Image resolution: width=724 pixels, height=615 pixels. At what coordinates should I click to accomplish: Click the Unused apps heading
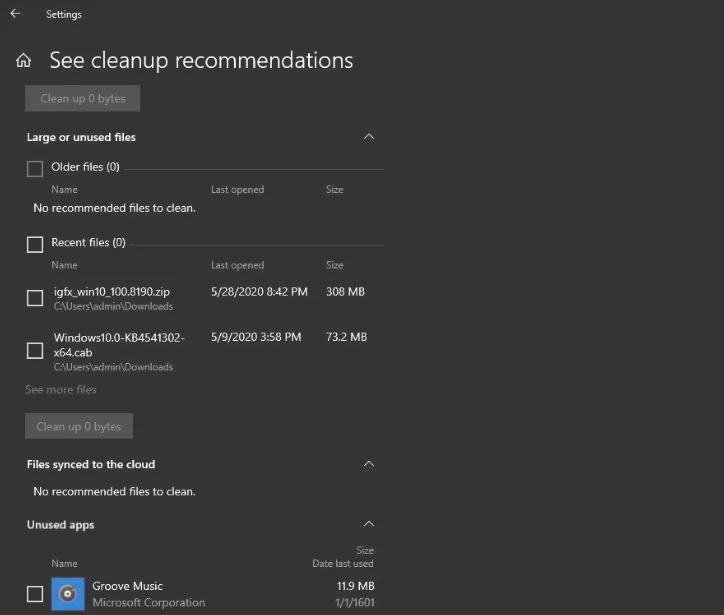point(60,525)
